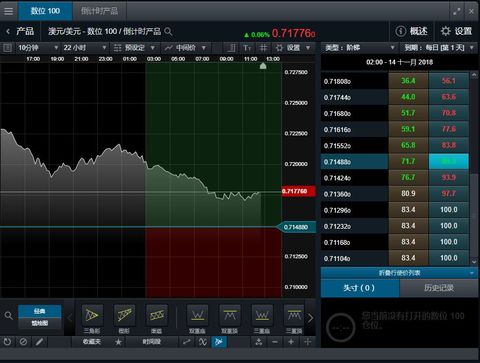This screenshot has height=363, width=480.
Task: Click the expiry marker on the chart time axis
Action: 263,66
